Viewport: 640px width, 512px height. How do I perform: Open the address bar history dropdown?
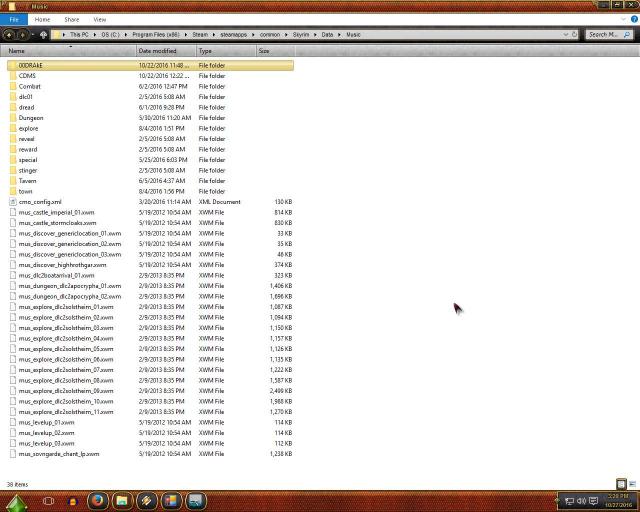tap(565, 35)
